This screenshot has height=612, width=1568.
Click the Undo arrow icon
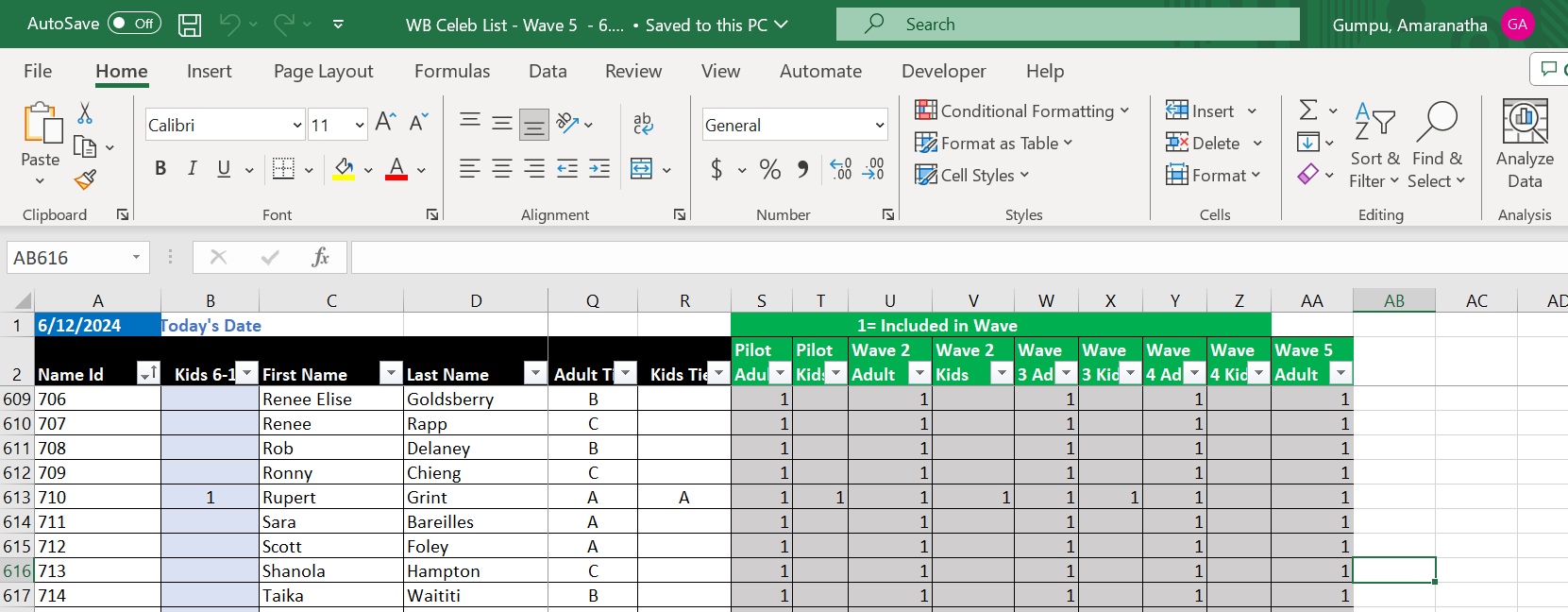click(229, 25)
